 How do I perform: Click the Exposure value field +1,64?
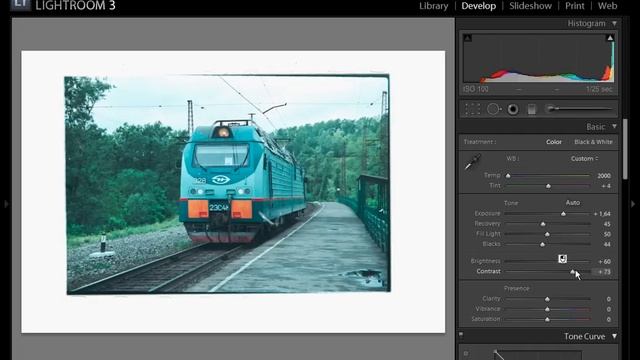click(x=602, y=214)
